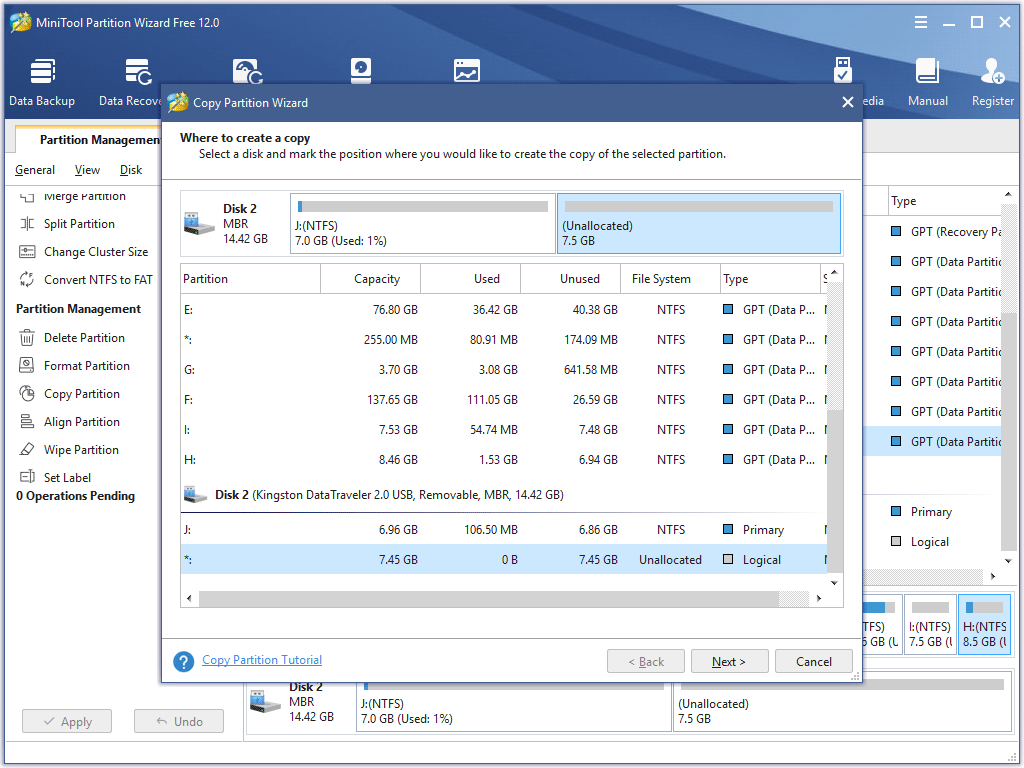Select the G: partition row
The width and height of the screenshot is (1024, 768).
click(504, 370)
